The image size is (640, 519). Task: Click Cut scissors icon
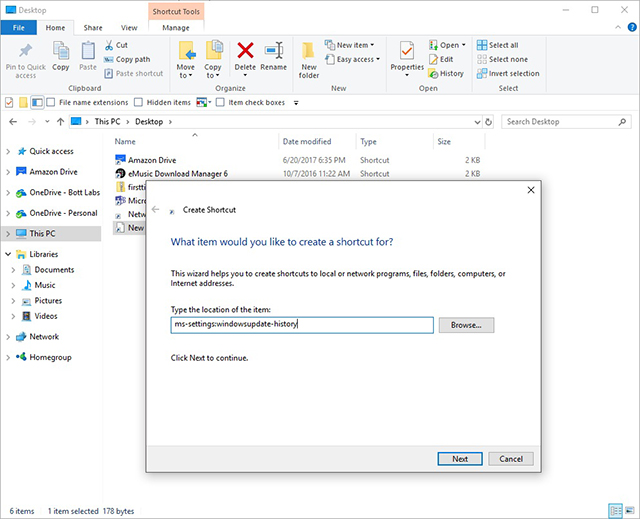109,45
